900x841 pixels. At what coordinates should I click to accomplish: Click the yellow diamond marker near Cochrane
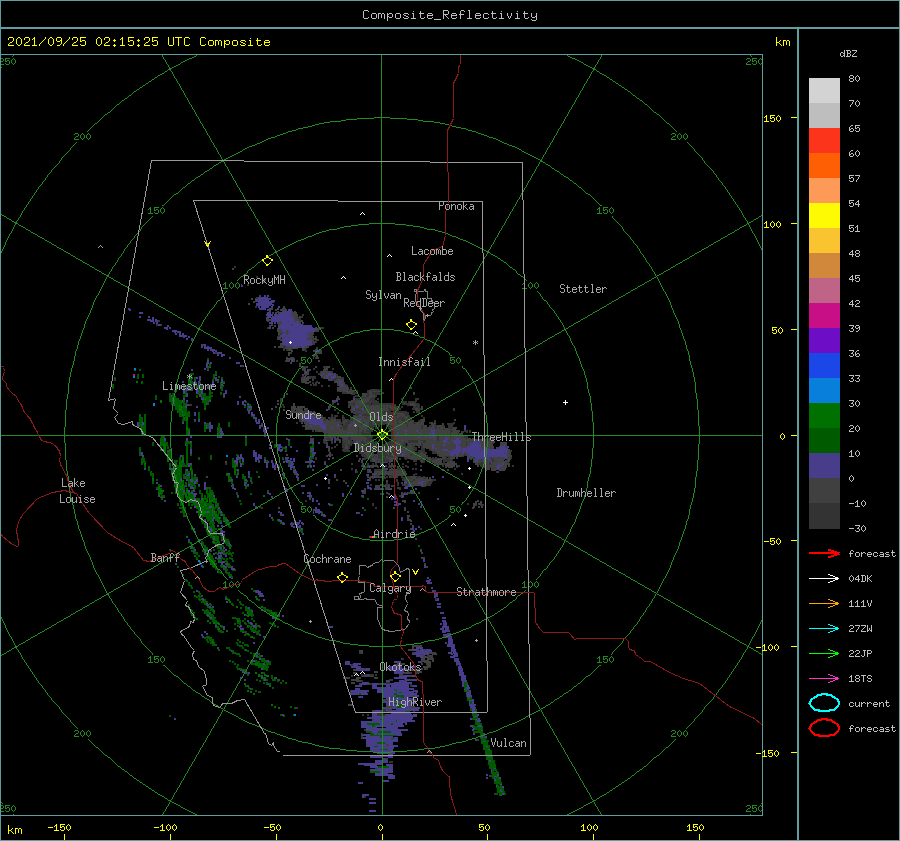[x=343, y=577]
